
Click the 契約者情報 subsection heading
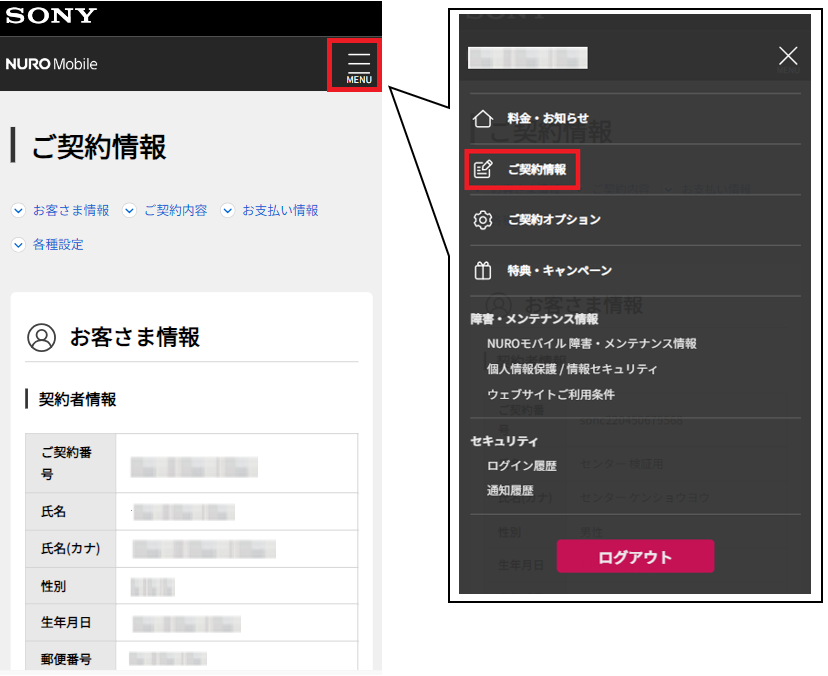click(78, 399)
